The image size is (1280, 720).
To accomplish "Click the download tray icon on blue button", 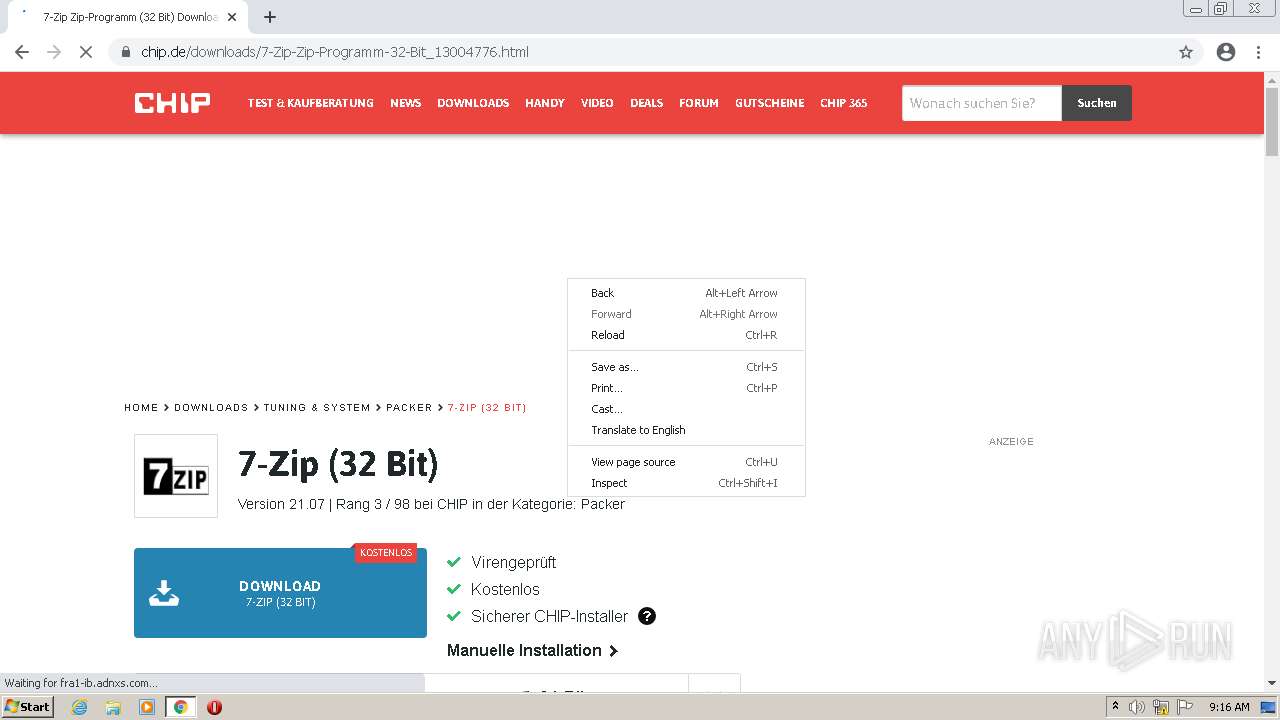I will point(164,594).
